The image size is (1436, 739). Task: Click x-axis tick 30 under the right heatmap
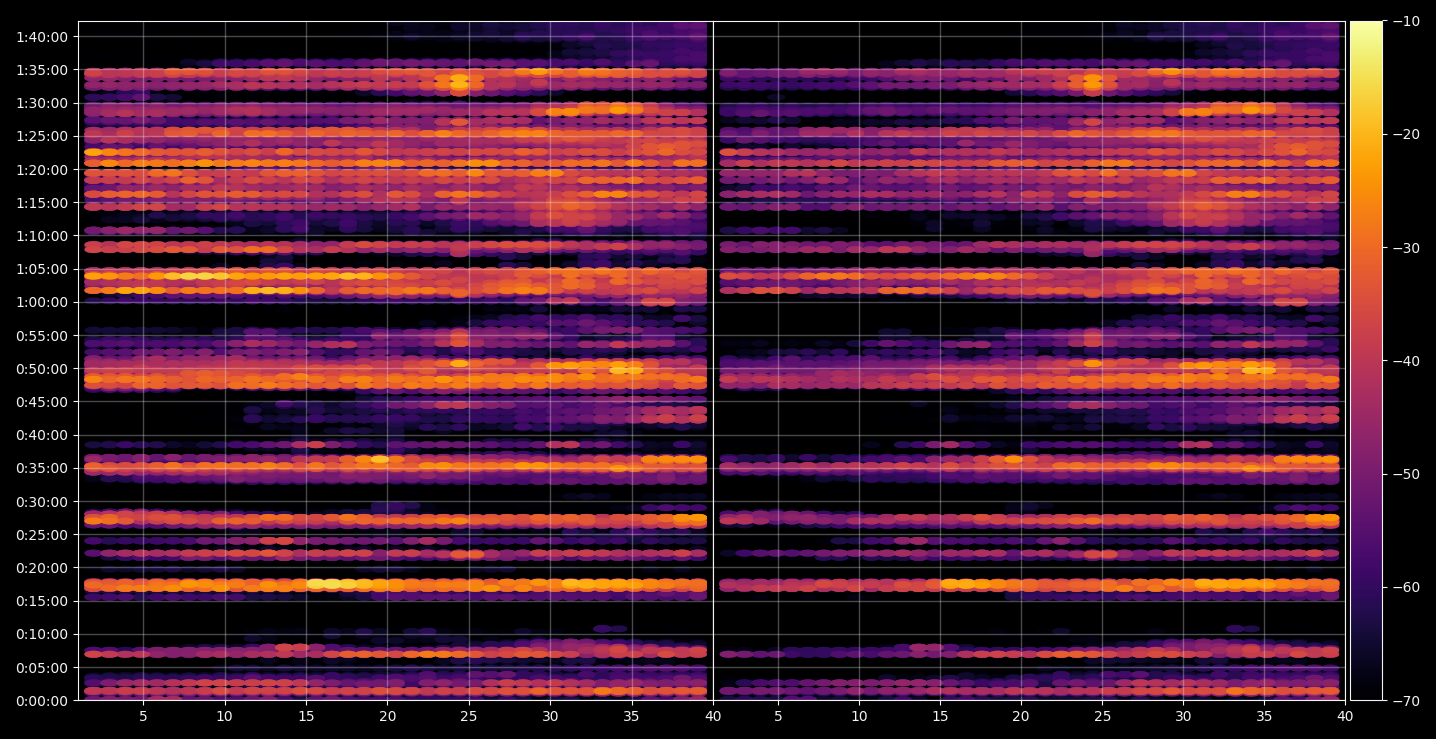1183,716
